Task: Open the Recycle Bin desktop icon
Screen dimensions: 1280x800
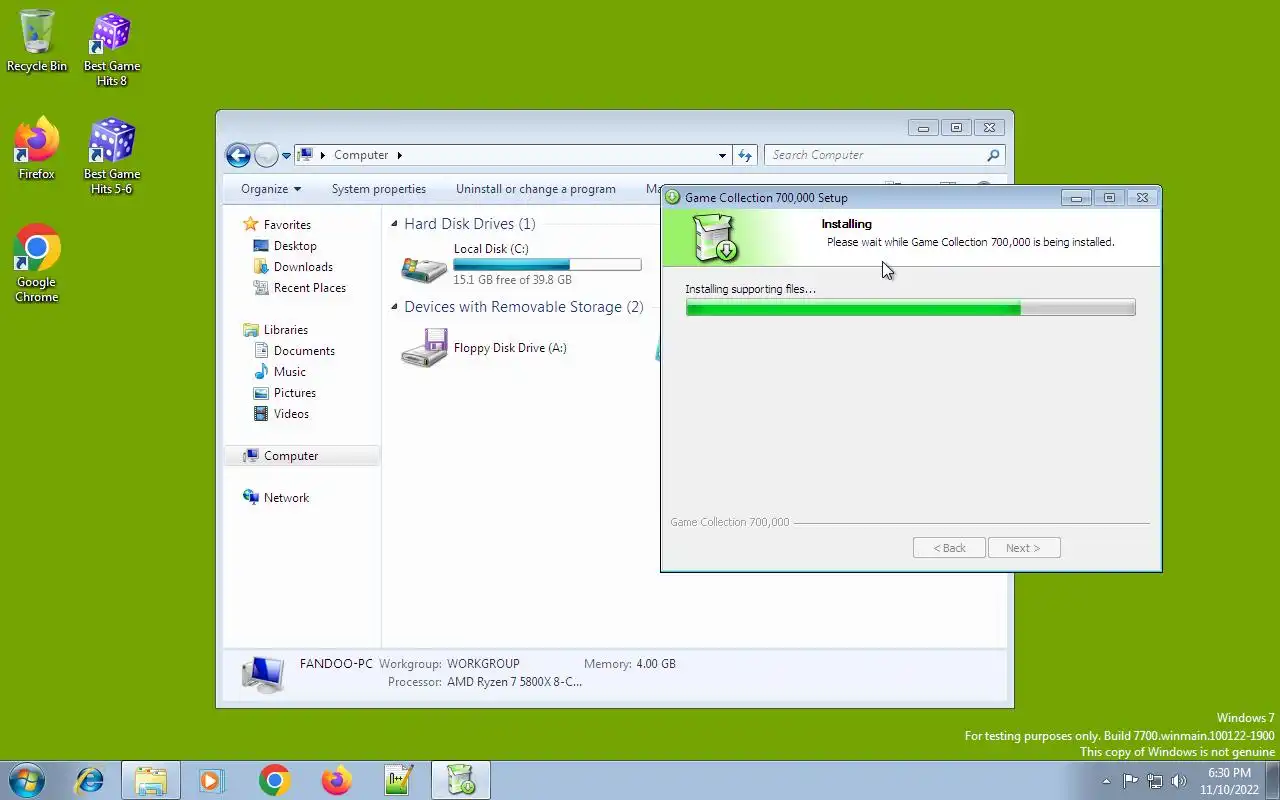Action: coord(37,42)
